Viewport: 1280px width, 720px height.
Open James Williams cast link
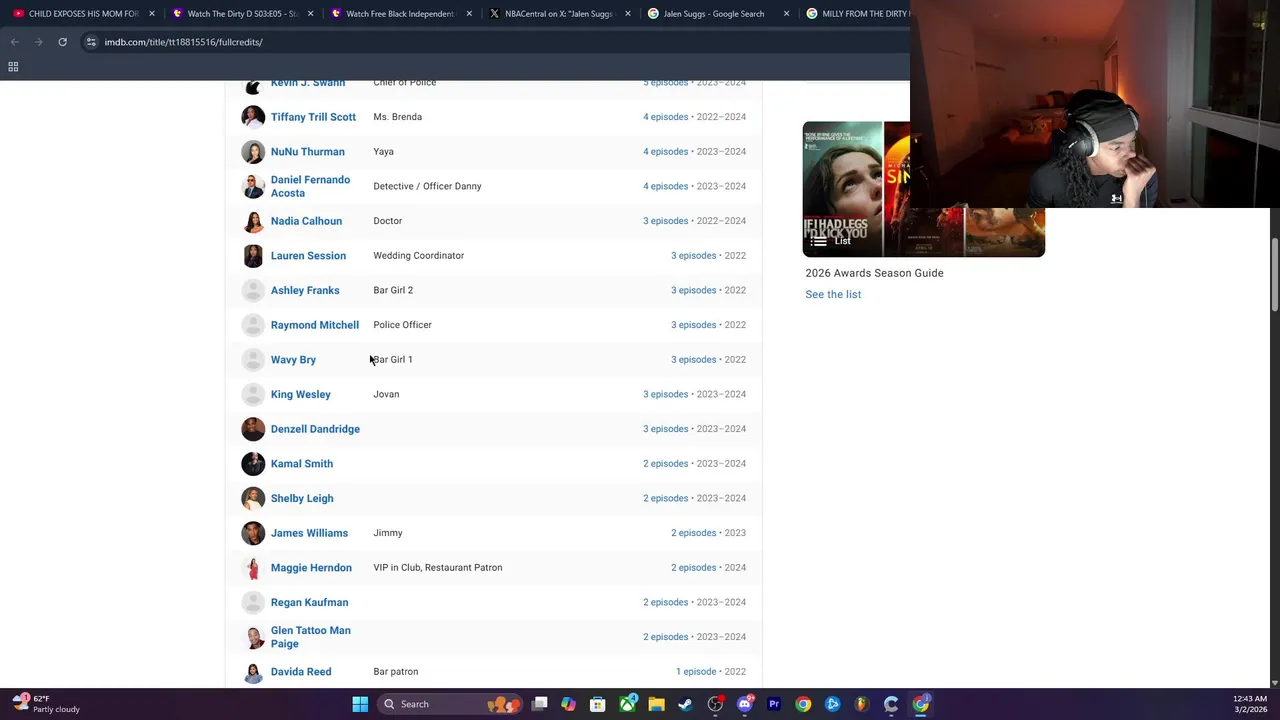[309, 533]
